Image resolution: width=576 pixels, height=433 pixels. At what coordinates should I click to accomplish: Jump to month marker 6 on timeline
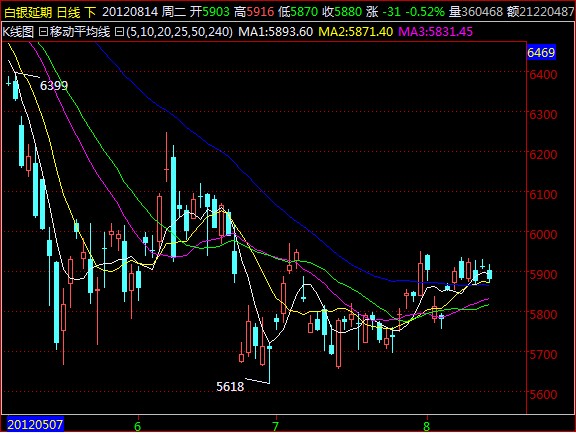(x=138, y=426)
